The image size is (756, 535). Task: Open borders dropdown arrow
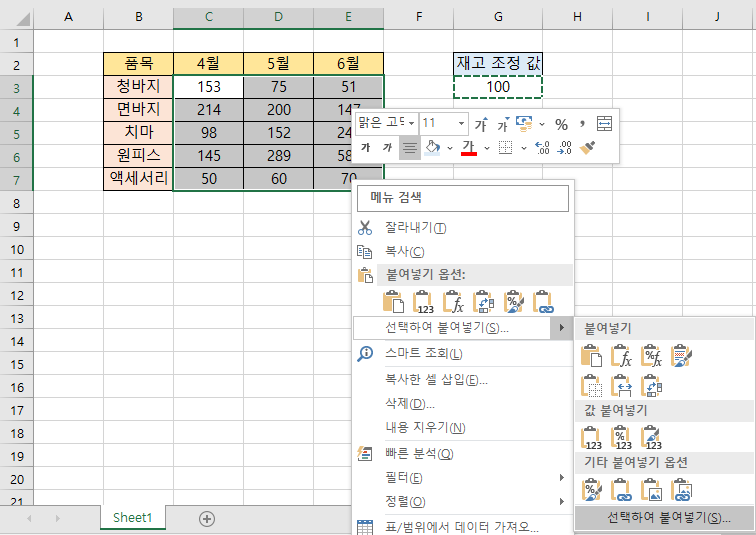coord(524,148)
